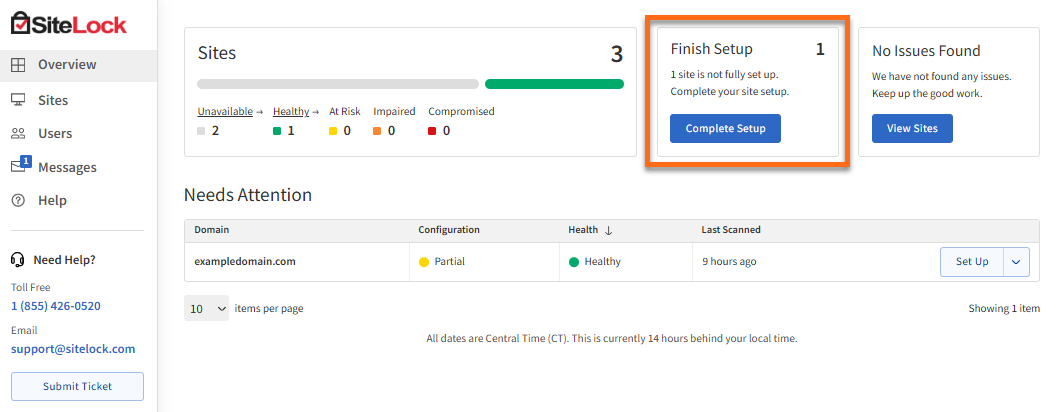Screen dimensions: 1061x412
Task: Expand the Set Up dropdown arrow
Action: [x=1016, y=262]
